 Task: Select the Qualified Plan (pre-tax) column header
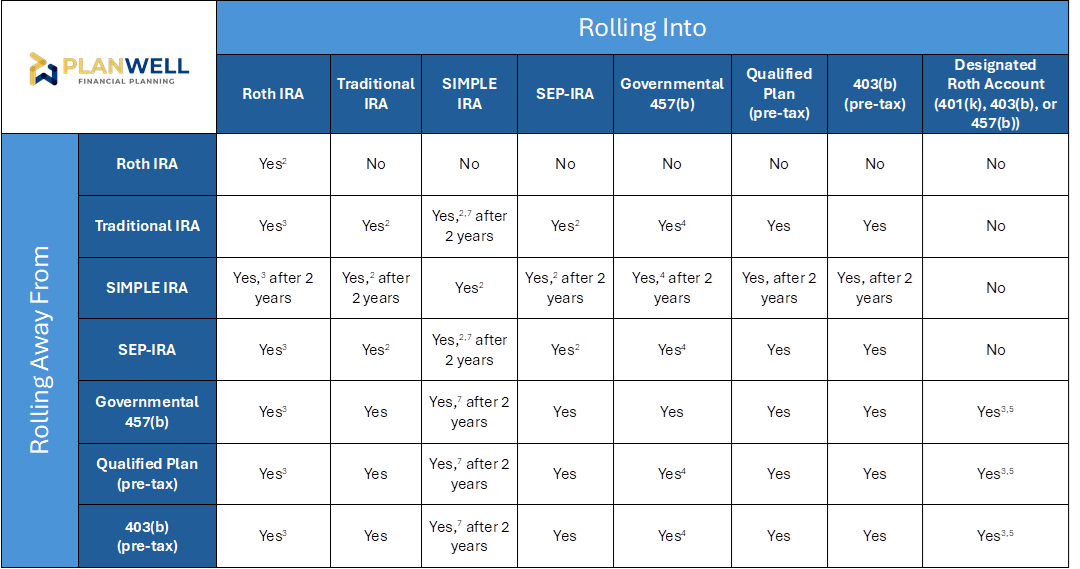click(779, 94)
